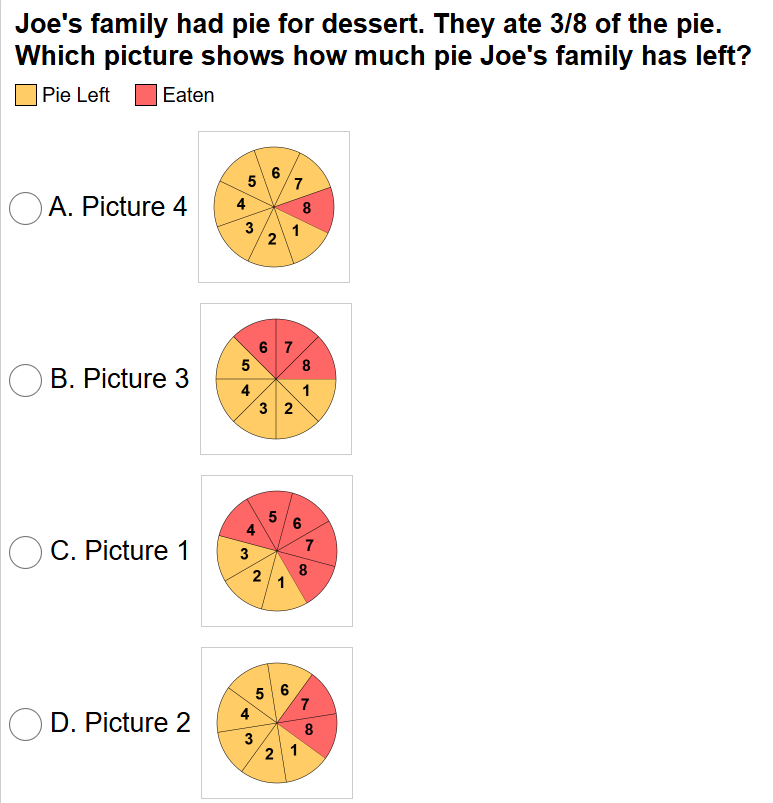Click the "Eaten" legend text
773x803 pixels.
[x=188, y=96]
